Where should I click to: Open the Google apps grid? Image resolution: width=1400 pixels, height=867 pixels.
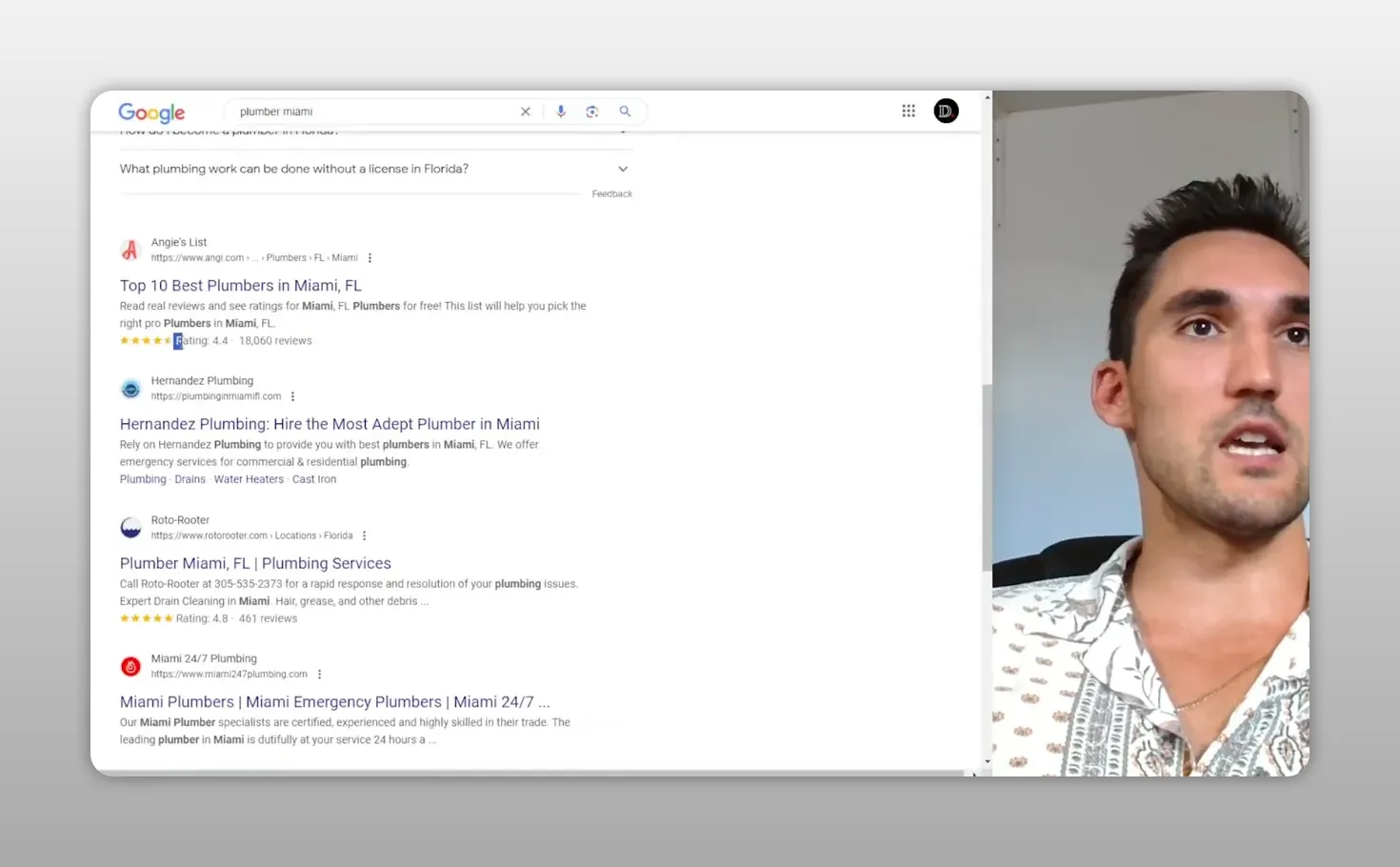(909, 111)
